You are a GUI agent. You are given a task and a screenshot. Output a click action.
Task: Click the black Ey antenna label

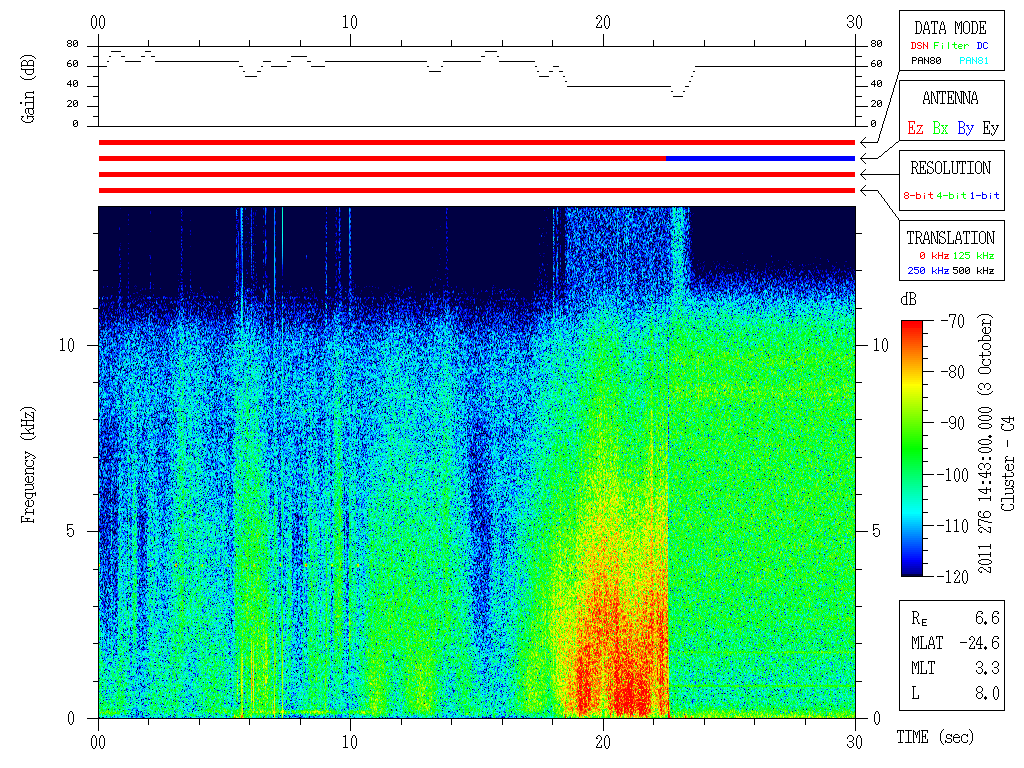[991, 128]
